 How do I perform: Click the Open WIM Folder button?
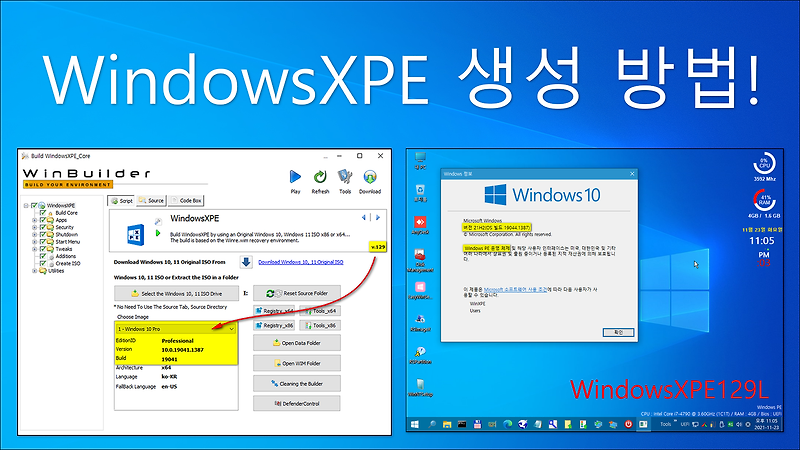click(296, 363)
